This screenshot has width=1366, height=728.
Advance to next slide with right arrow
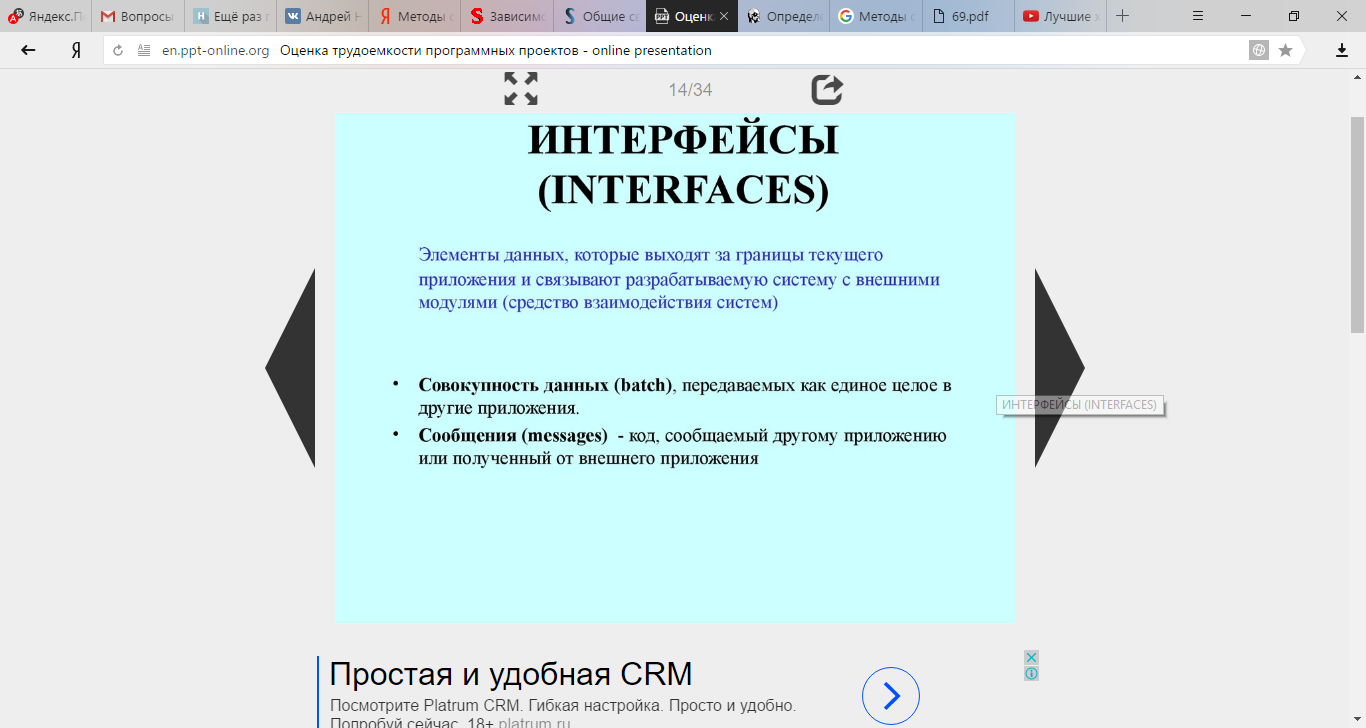(x=1060, y=368)
